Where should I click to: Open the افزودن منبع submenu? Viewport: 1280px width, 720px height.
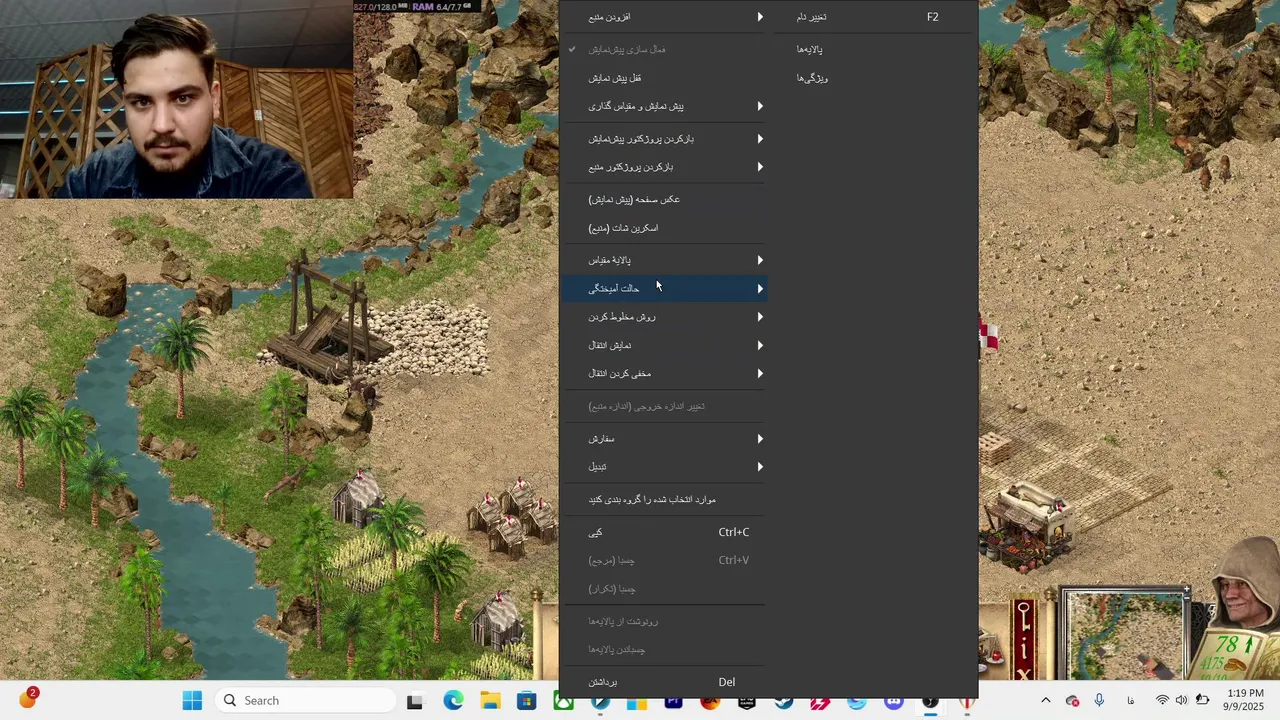click(x=665, y=17)
